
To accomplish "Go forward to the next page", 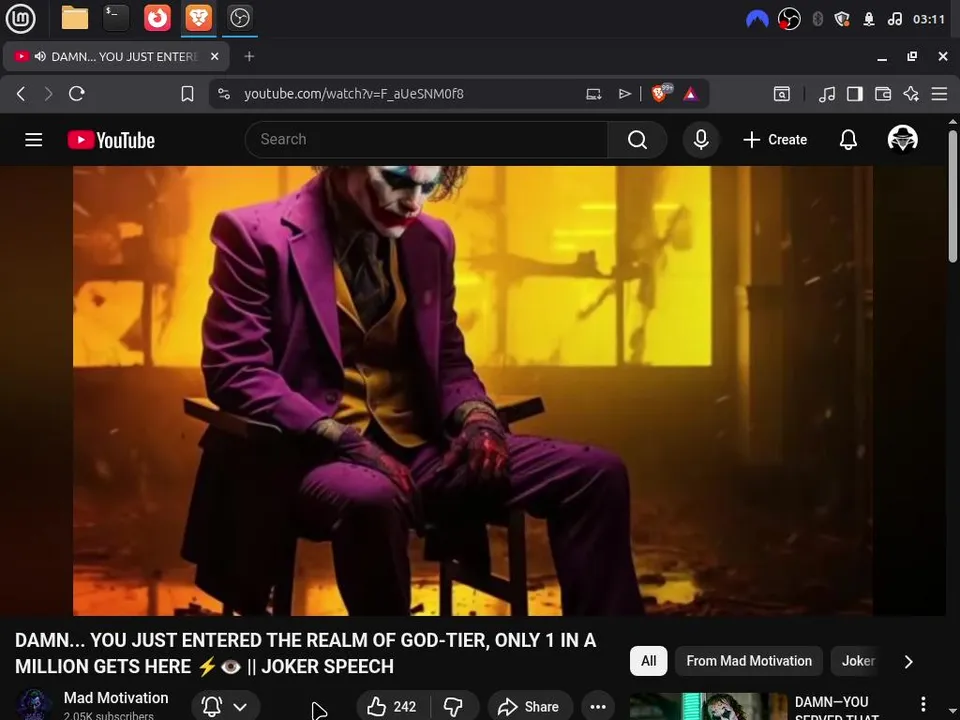I will coord(48,94).
